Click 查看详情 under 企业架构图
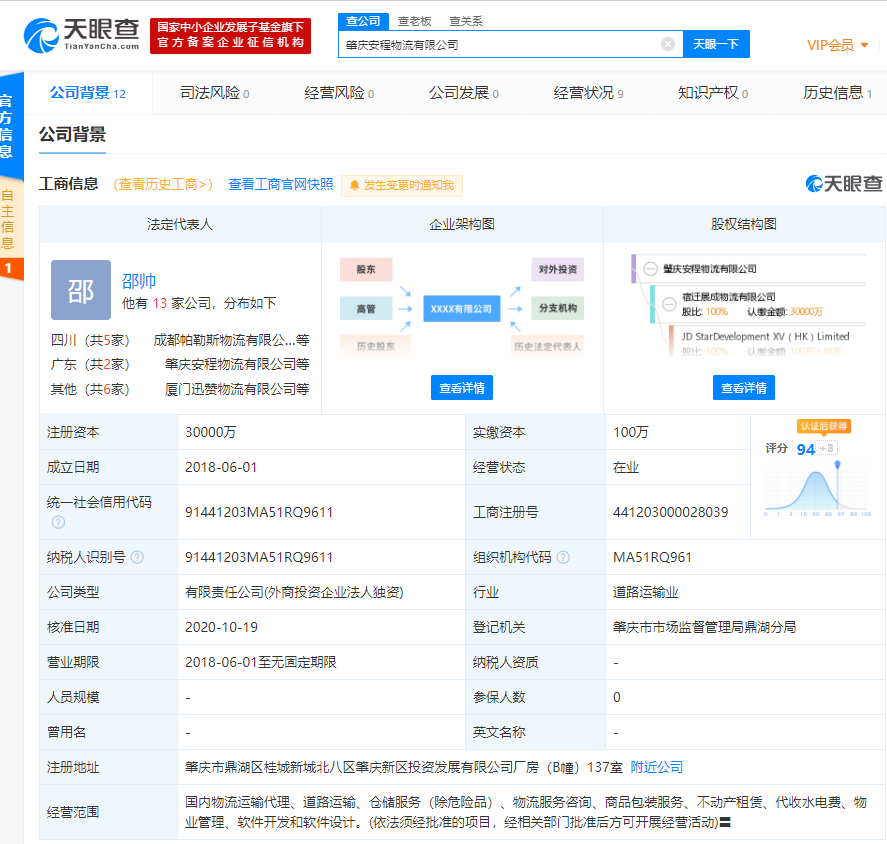The height and width of the screenshot is (844, 887). tap(462, 388)
